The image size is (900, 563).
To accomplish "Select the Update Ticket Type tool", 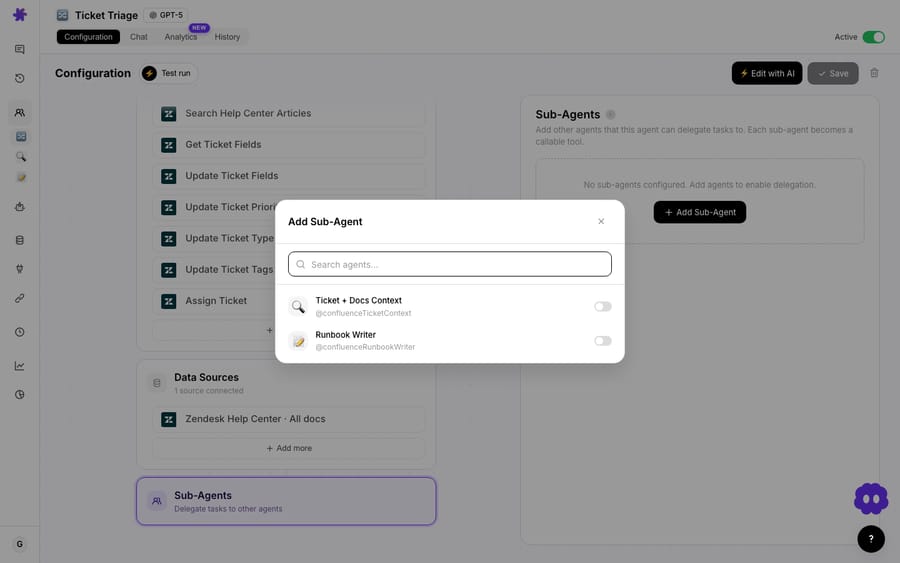I will click(x=214, y=238).
